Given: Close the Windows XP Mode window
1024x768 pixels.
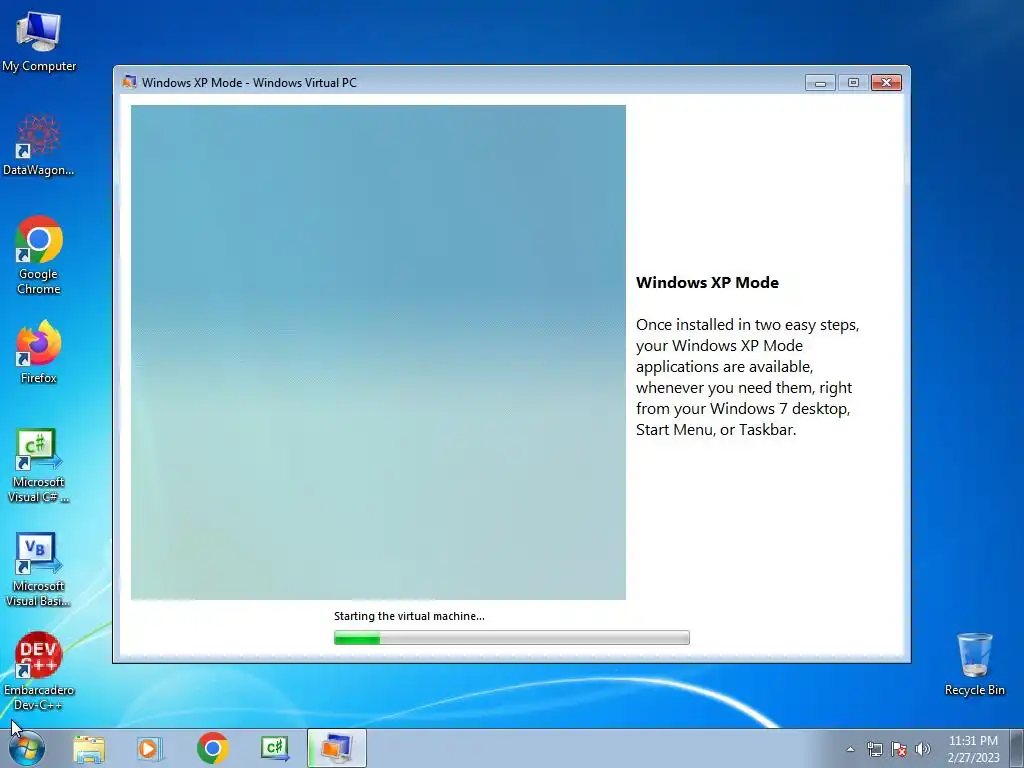Looking at the screenshot, I should coord(886,82).
